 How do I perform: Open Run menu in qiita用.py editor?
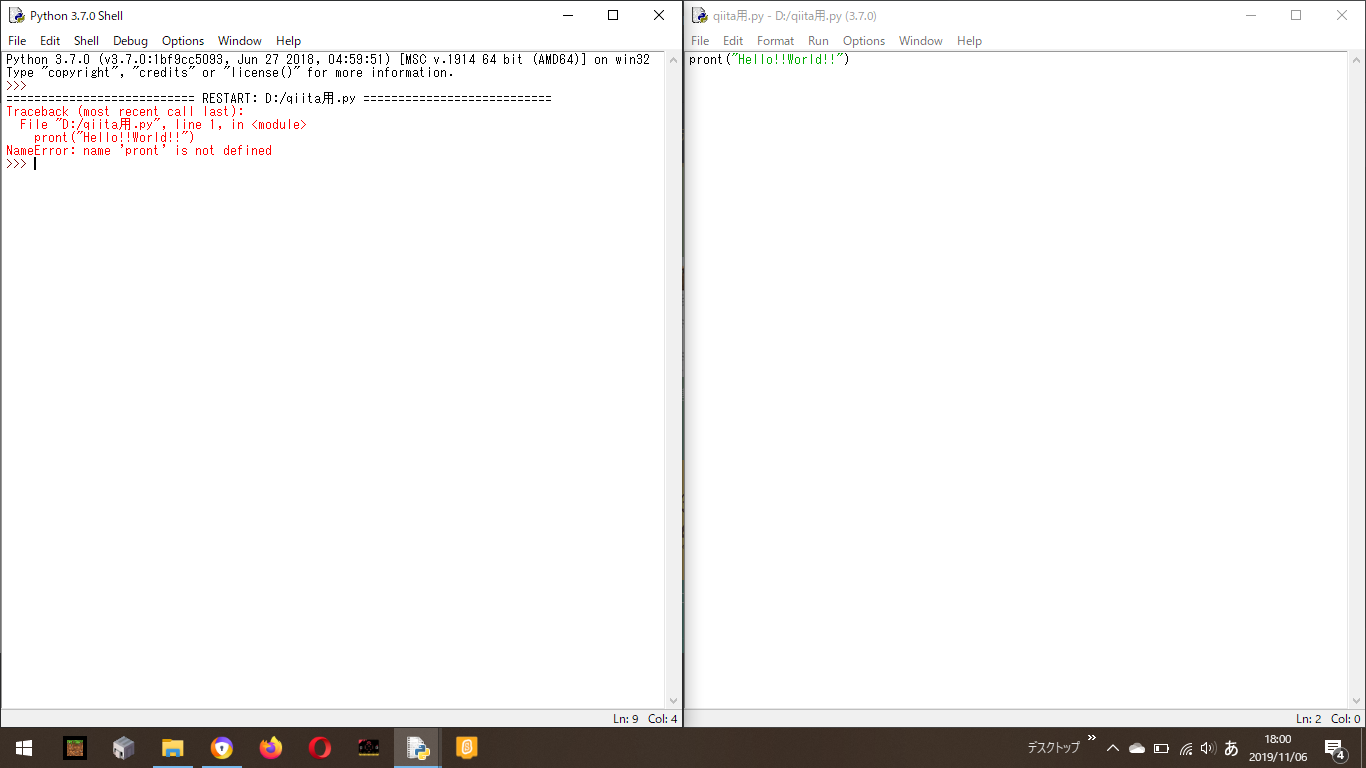(818, 41)
